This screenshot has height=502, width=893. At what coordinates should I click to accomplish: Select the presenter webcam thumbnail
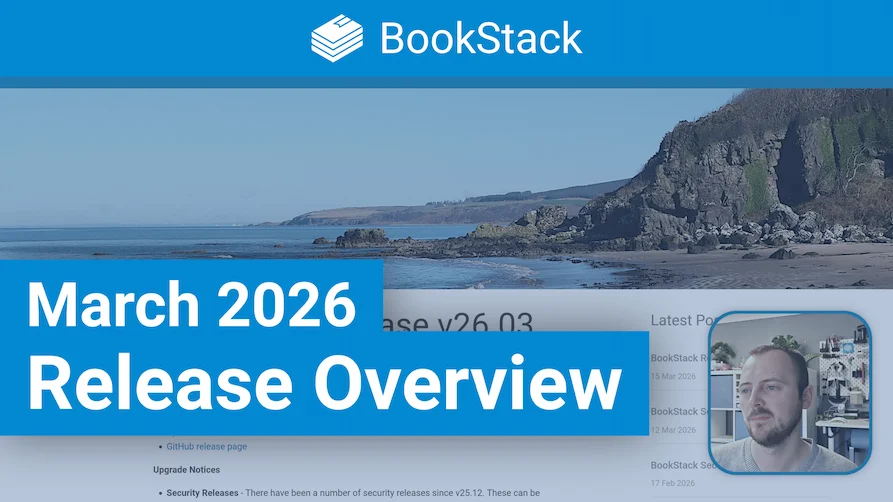(x=790, y=391)
